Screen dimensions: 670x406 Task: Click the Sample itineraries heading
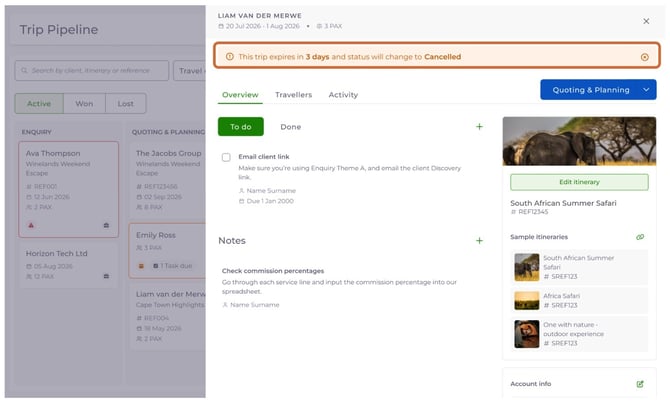[x=539, y=237]
